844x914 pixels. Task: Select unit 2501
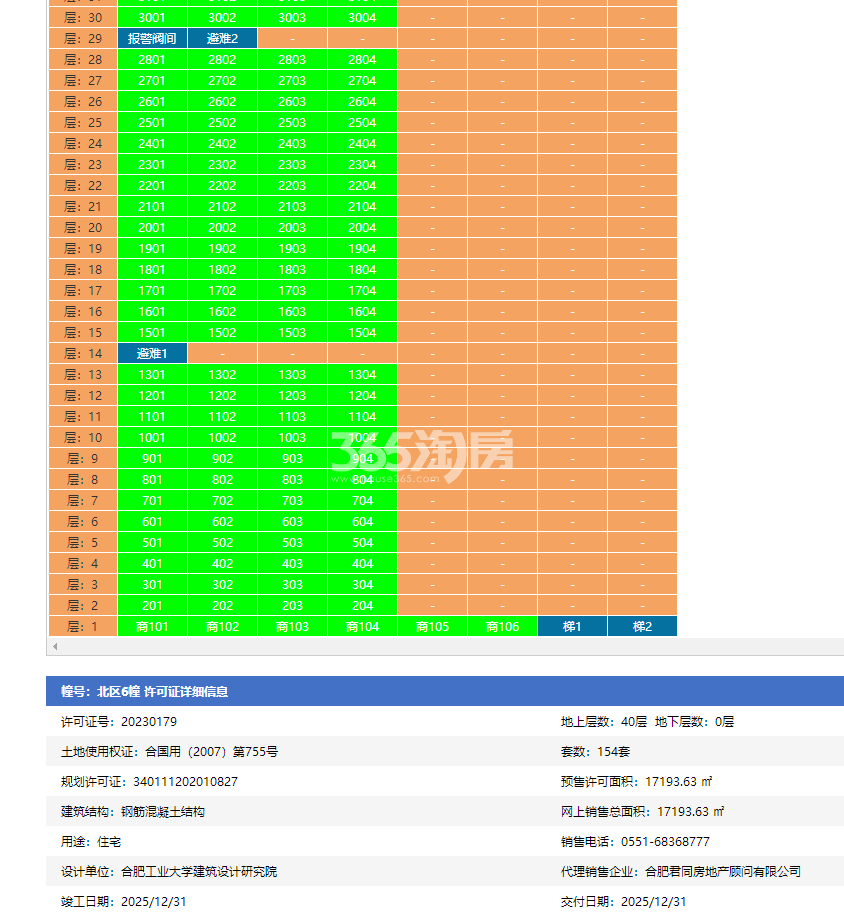(x=152, y=122)
